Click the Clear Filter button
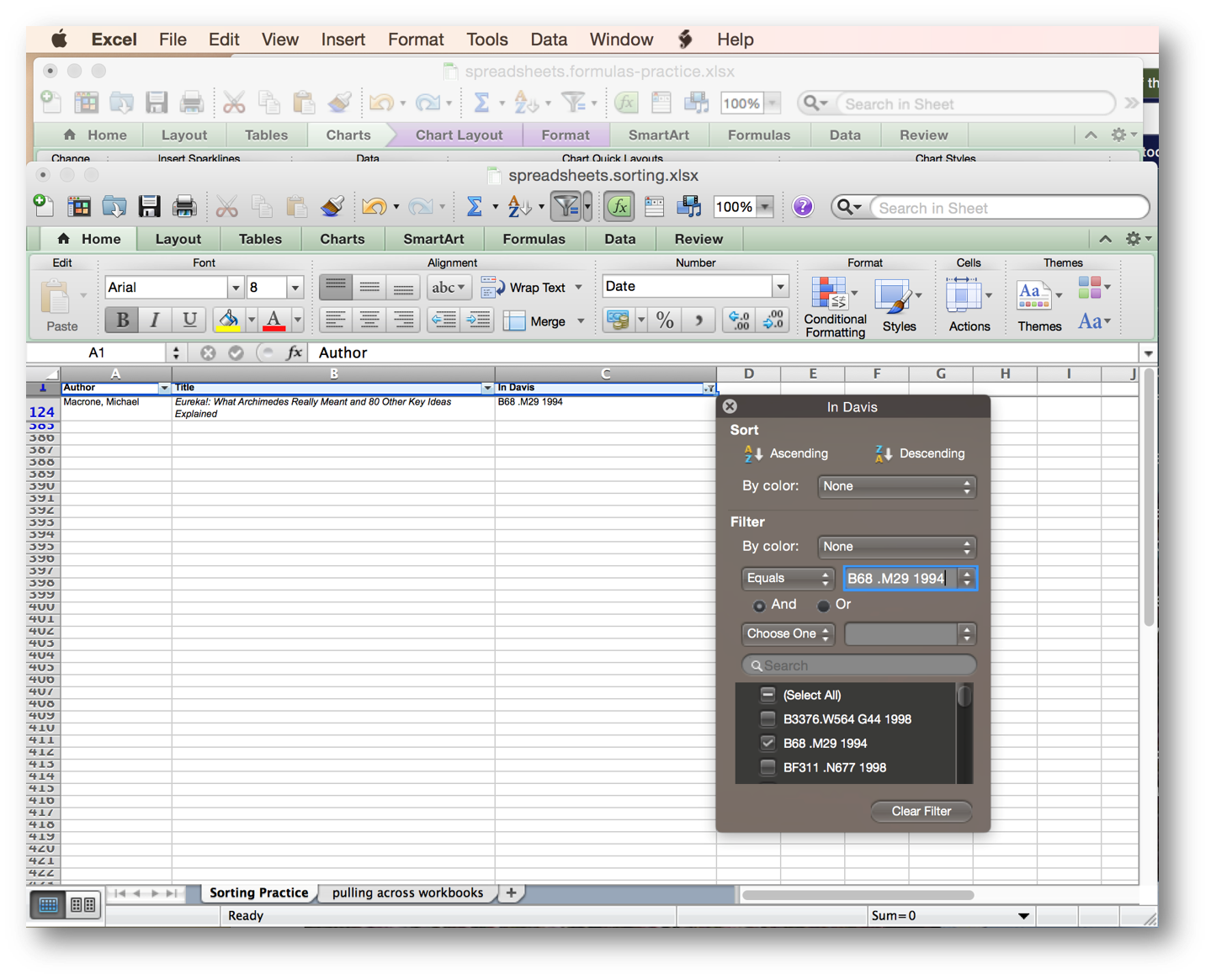Screen dimensions: 1211x980 [921, 811]
